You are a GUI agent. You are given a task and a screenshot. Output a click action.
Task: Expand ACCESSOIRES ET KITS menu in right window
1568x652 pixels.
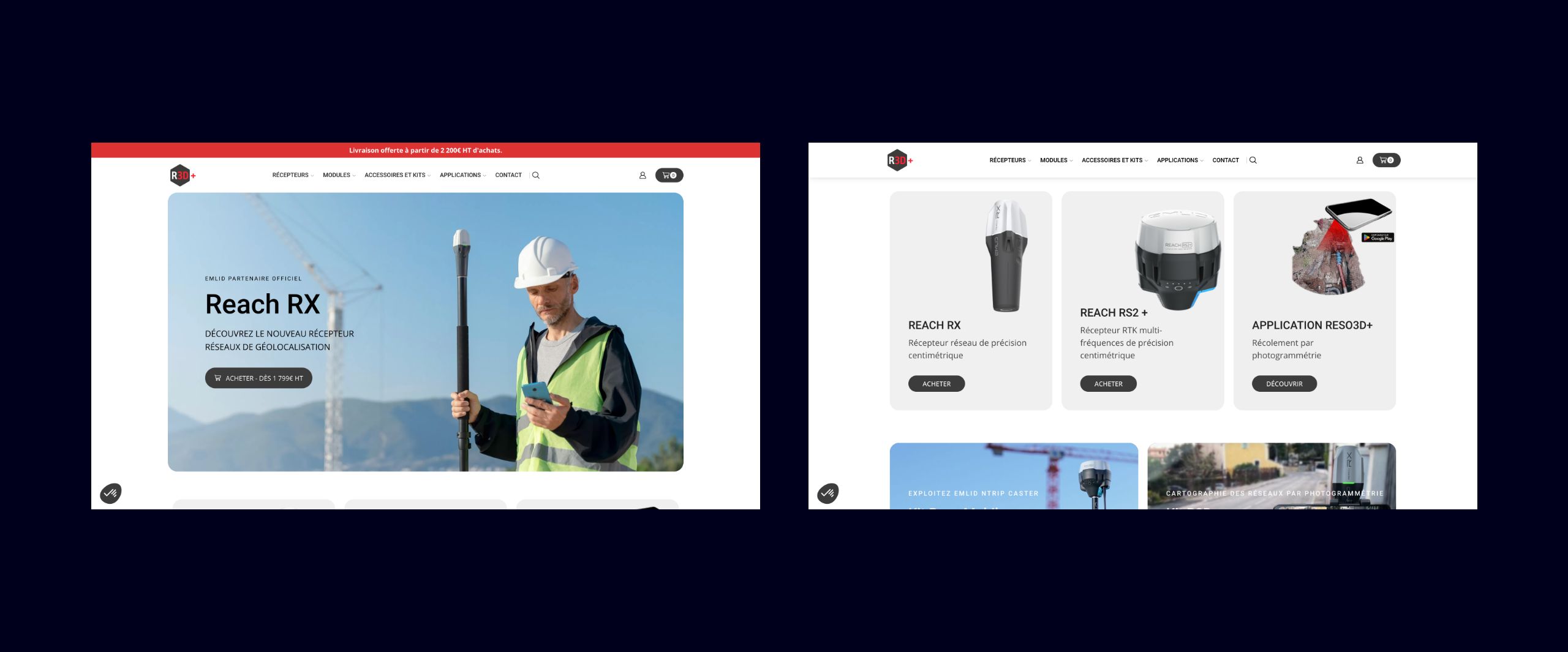(x=1115, y=160)
